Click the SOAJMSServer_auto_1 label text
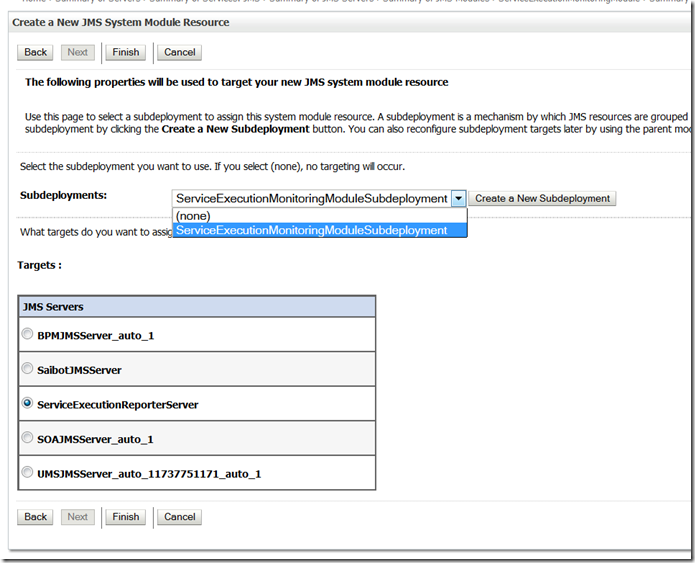 [x=95, y=439]
